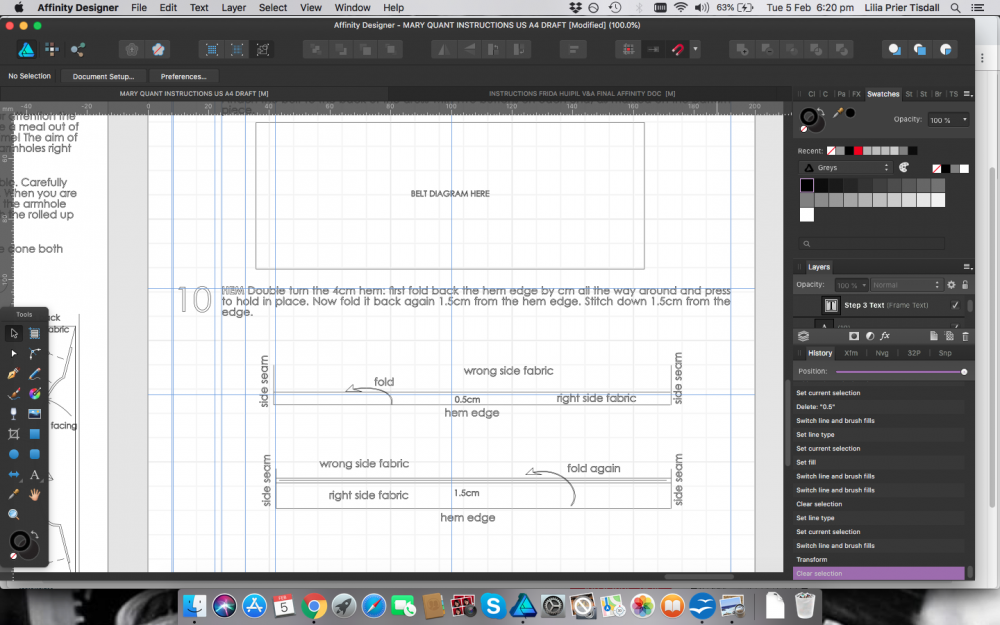
Task: Select the Vector Brush tool
Action: (x=13, y=393)
